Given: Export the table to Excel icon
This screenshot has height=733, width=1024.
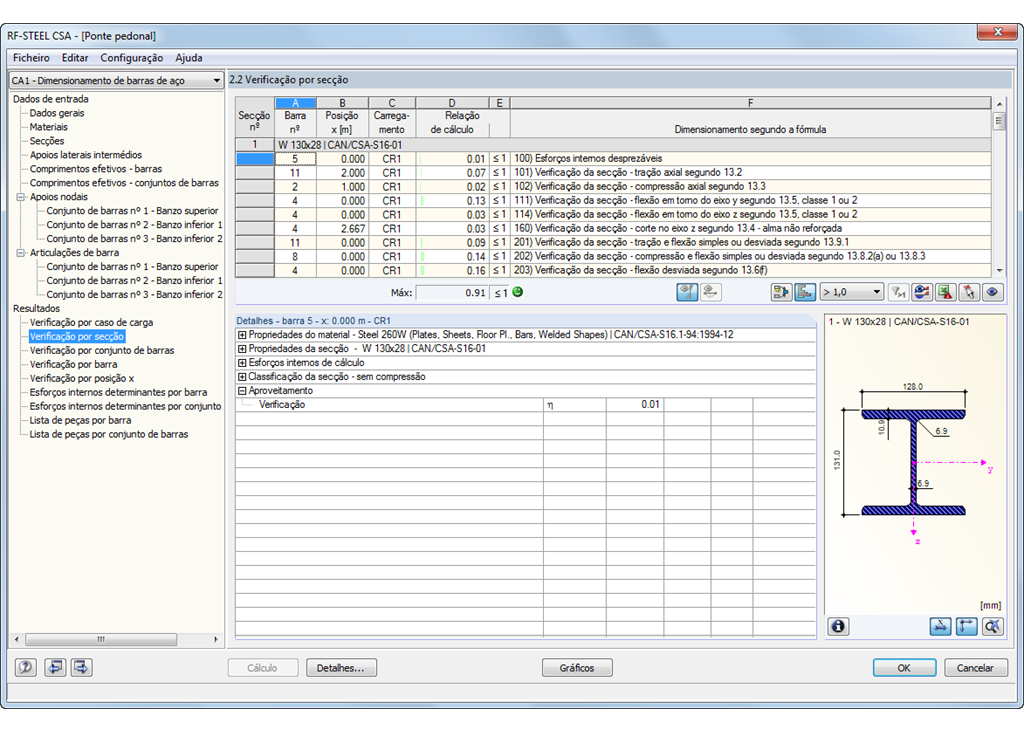Looking at the screenshot, I should click(946, 293).
